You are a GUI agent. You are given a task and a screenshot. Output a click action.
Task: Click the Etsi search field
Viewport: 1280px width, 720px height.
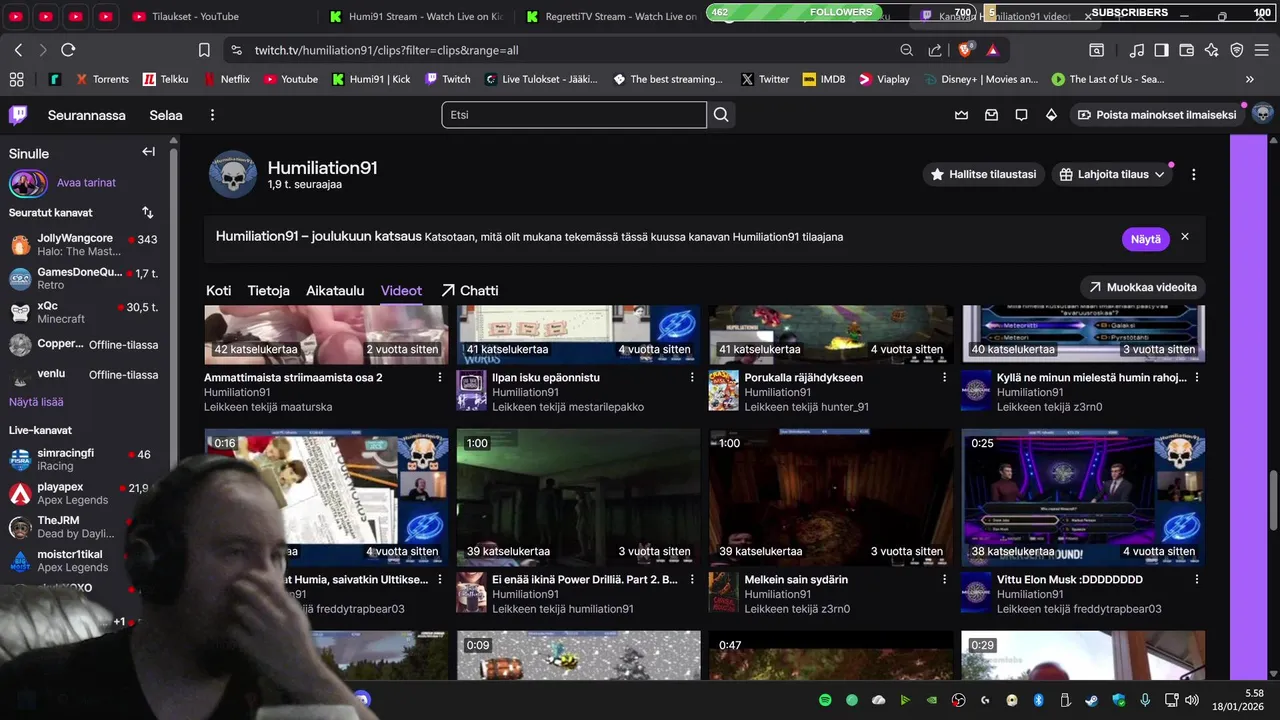click(574, 115)
